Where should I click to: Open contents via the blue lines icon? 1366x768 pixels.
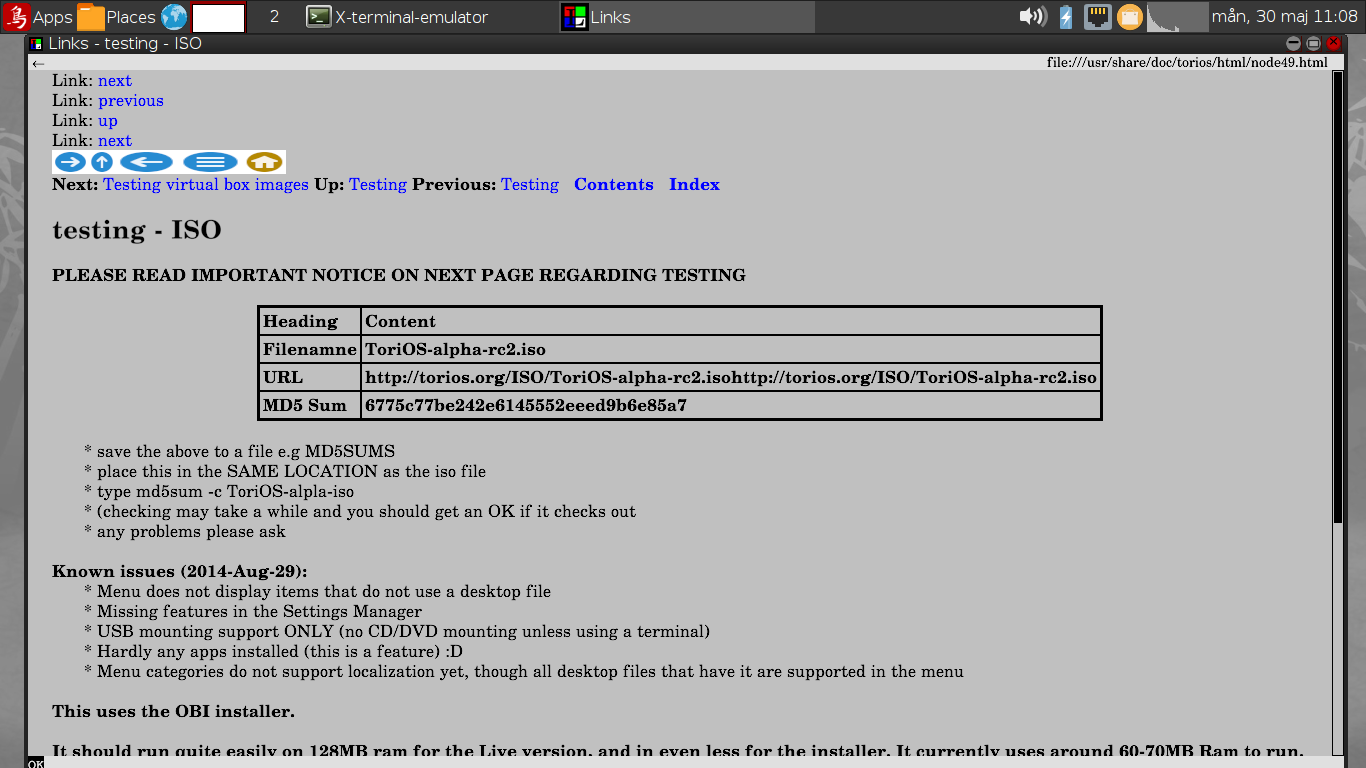point(210,162)
